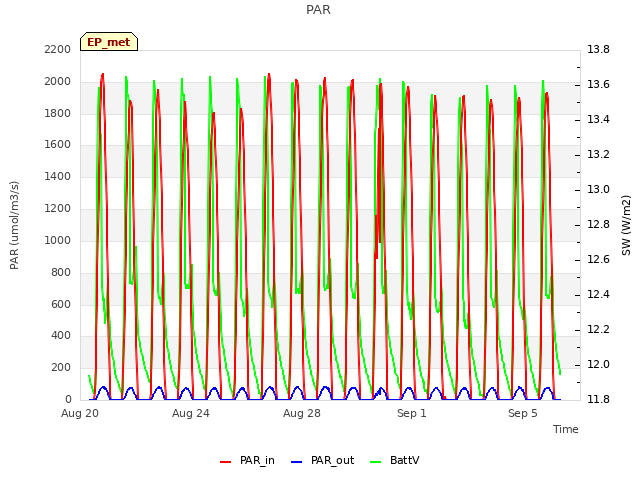Click the 13.8 right-axis tick label
The image size is (640, 480).
pyautogui.click(x=598, y=49)
